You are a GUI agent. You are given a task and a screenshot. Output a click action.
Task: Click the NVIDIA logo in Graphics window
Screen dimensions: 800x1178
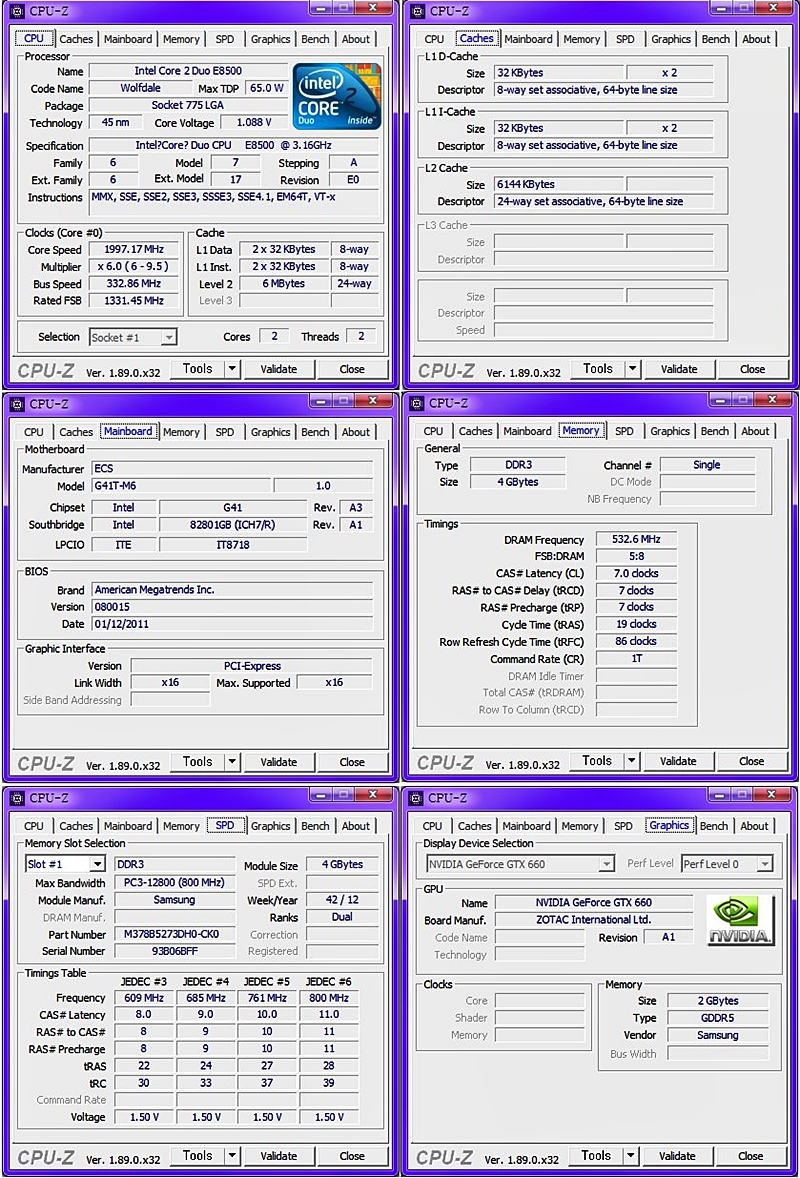point(740,920)
